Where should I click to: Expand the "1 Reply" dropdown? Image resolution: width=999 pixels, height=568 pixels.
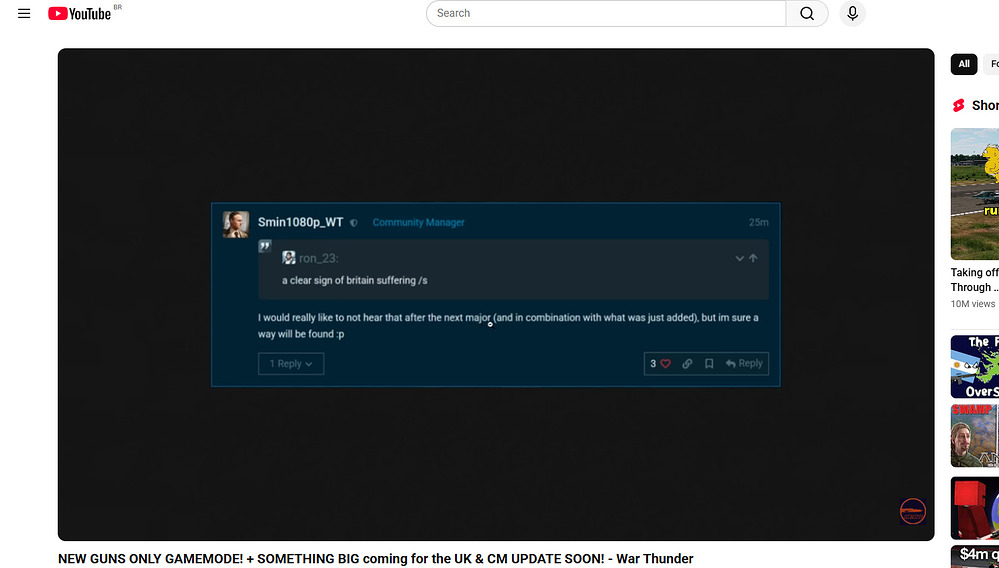[x=291, y=364]
